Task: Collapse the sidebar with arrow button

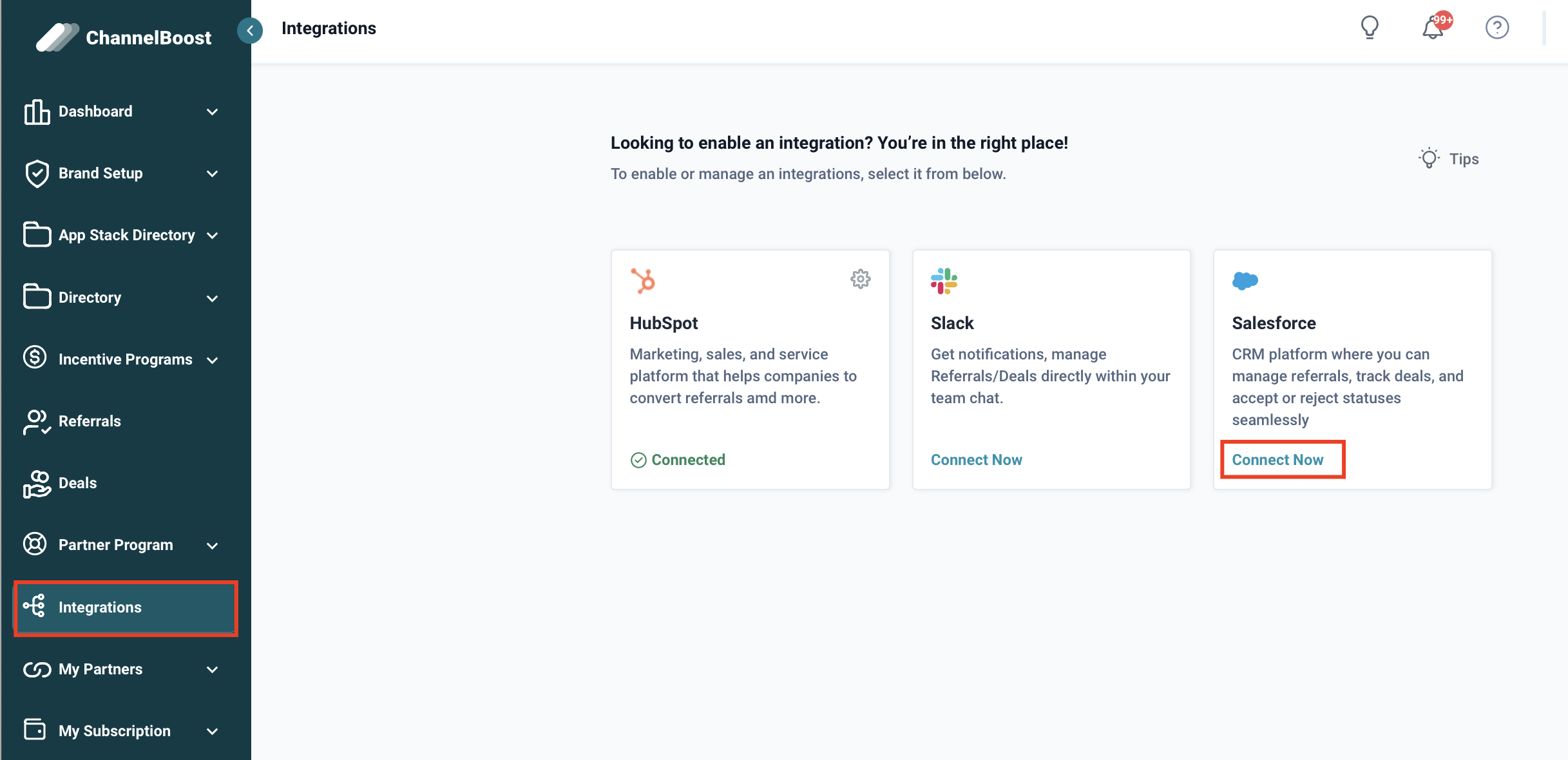Action: [x=250, y=30]
